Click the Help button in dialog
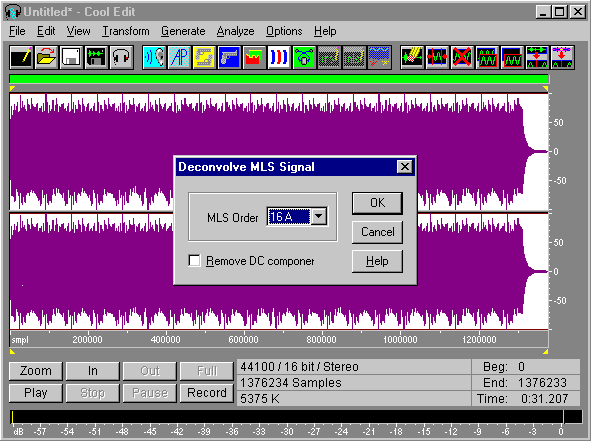591x441 pixels. tap(377, 261)
